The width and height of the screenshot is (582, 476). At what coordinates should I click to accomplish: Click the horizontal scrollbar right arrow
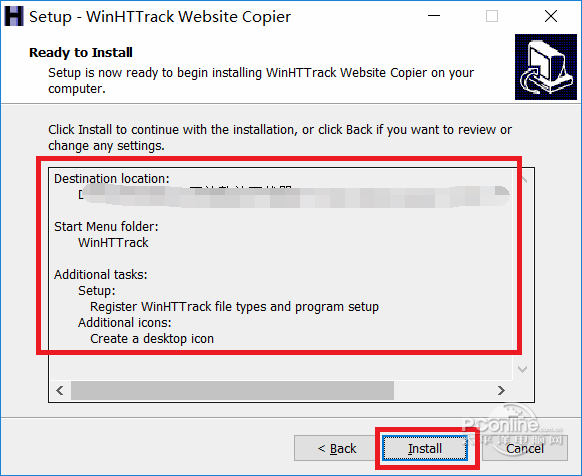pyautogui.click(x=501, y=390)
